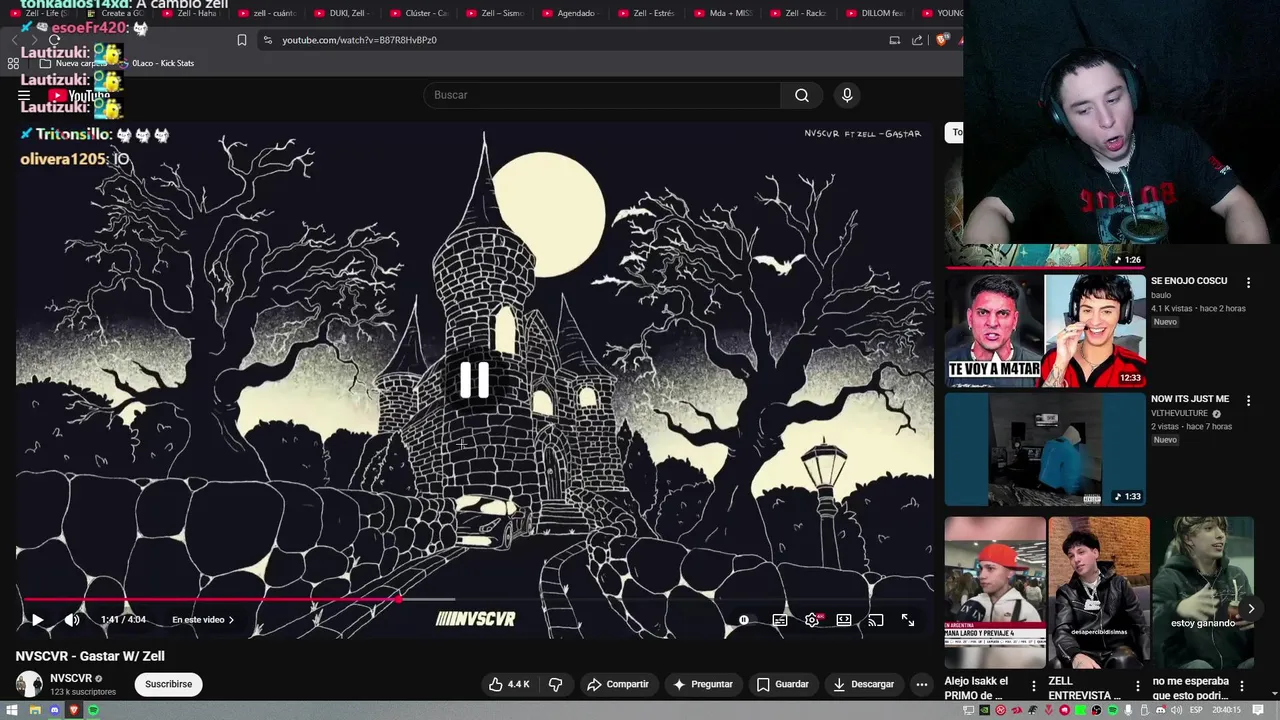Reload the page with the refresh icon
Image resolution: width=1280 pixels, height=720 pixels.
tap(54, 40)
